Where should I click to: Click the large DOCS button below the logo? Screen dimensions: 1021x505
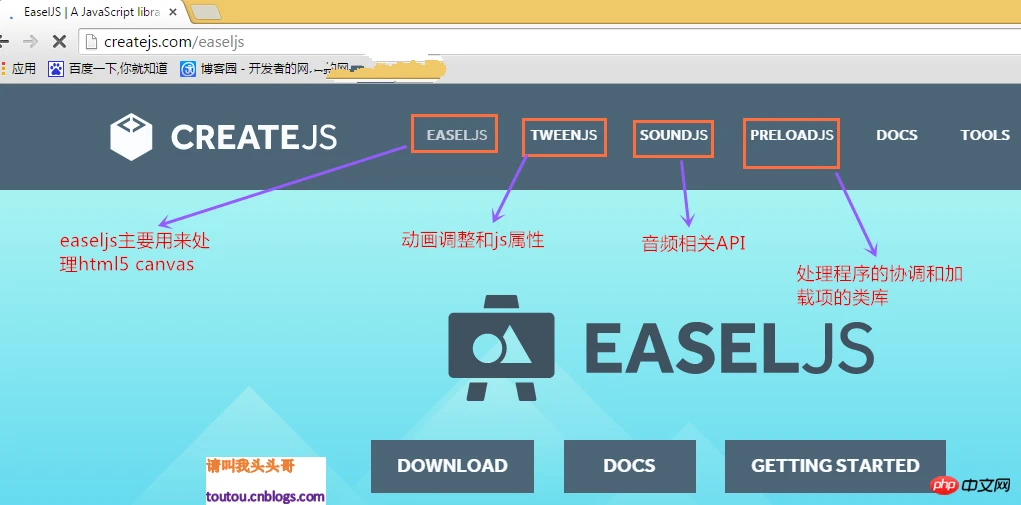point(630,466)
